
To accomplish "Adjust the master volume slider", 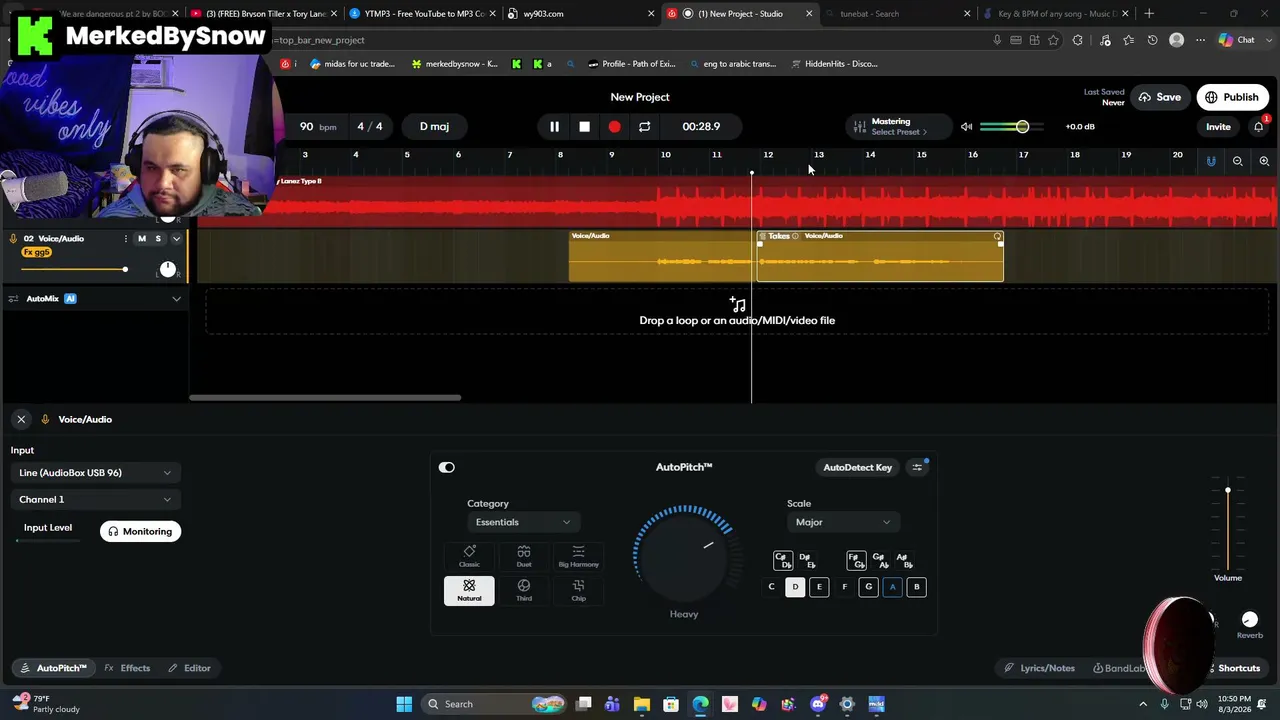I will pyautogui.click(x=1011, y=127).
